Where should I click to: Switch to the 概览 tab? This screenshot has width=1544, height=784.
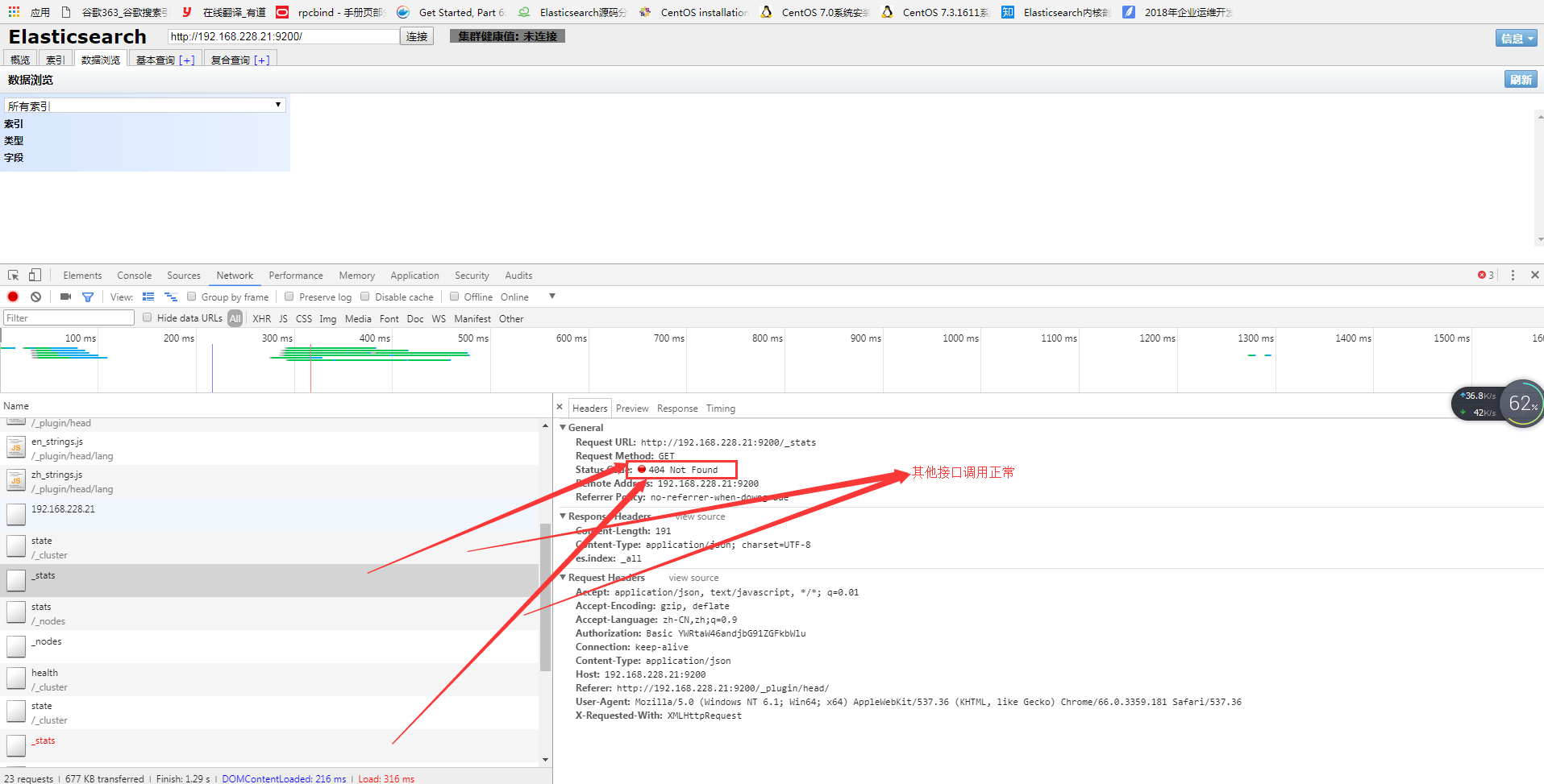click(20, 60)
